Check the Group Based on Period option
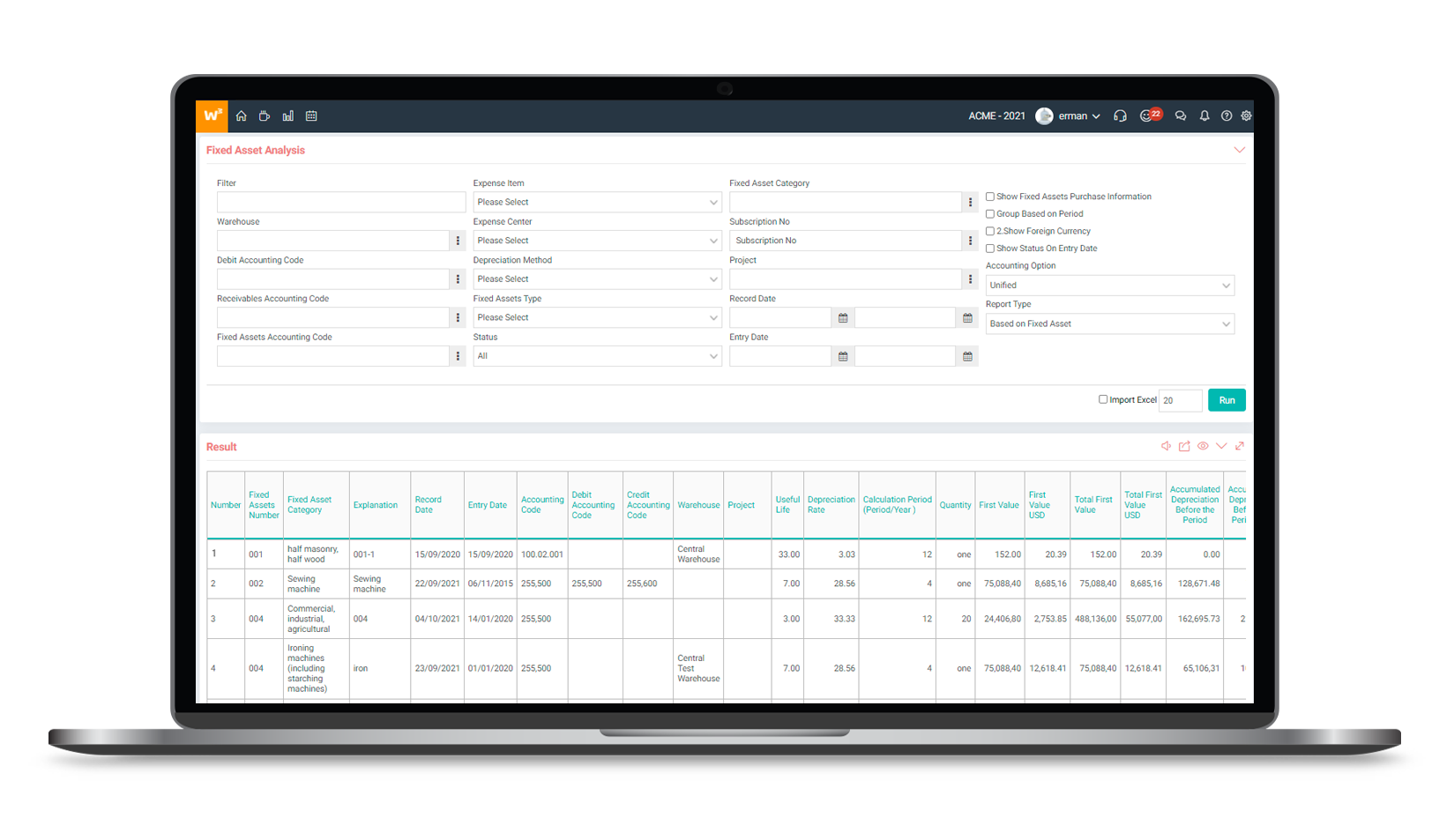The image size is (1454, 840). pyautogui.click(x=990, y=214)
